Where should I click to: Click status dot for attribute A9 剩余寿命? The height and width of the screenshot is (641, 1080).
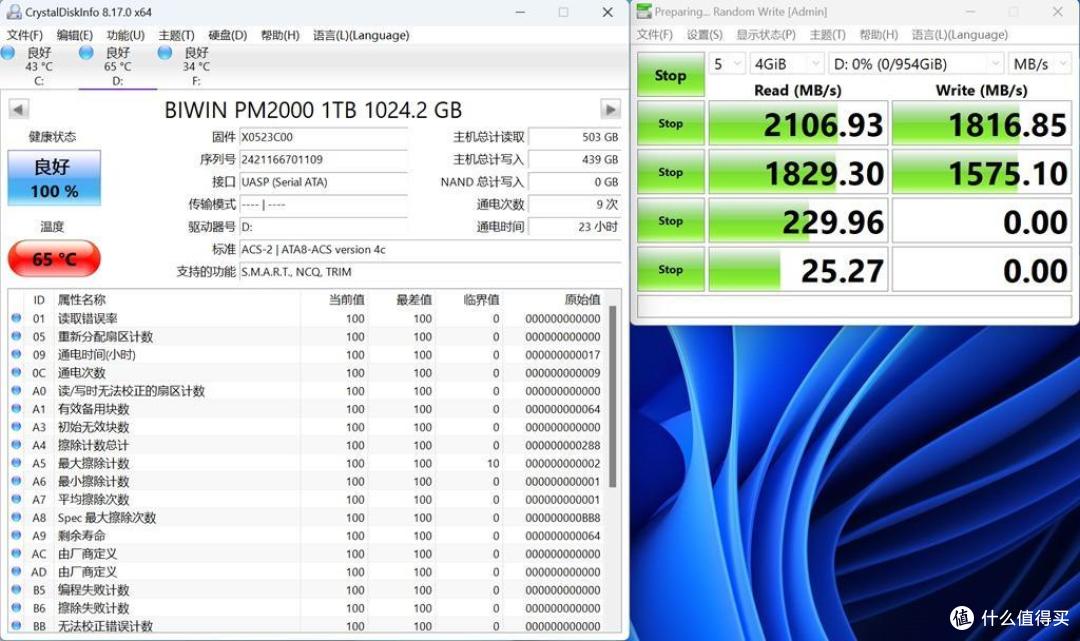[x=17, y=535]
